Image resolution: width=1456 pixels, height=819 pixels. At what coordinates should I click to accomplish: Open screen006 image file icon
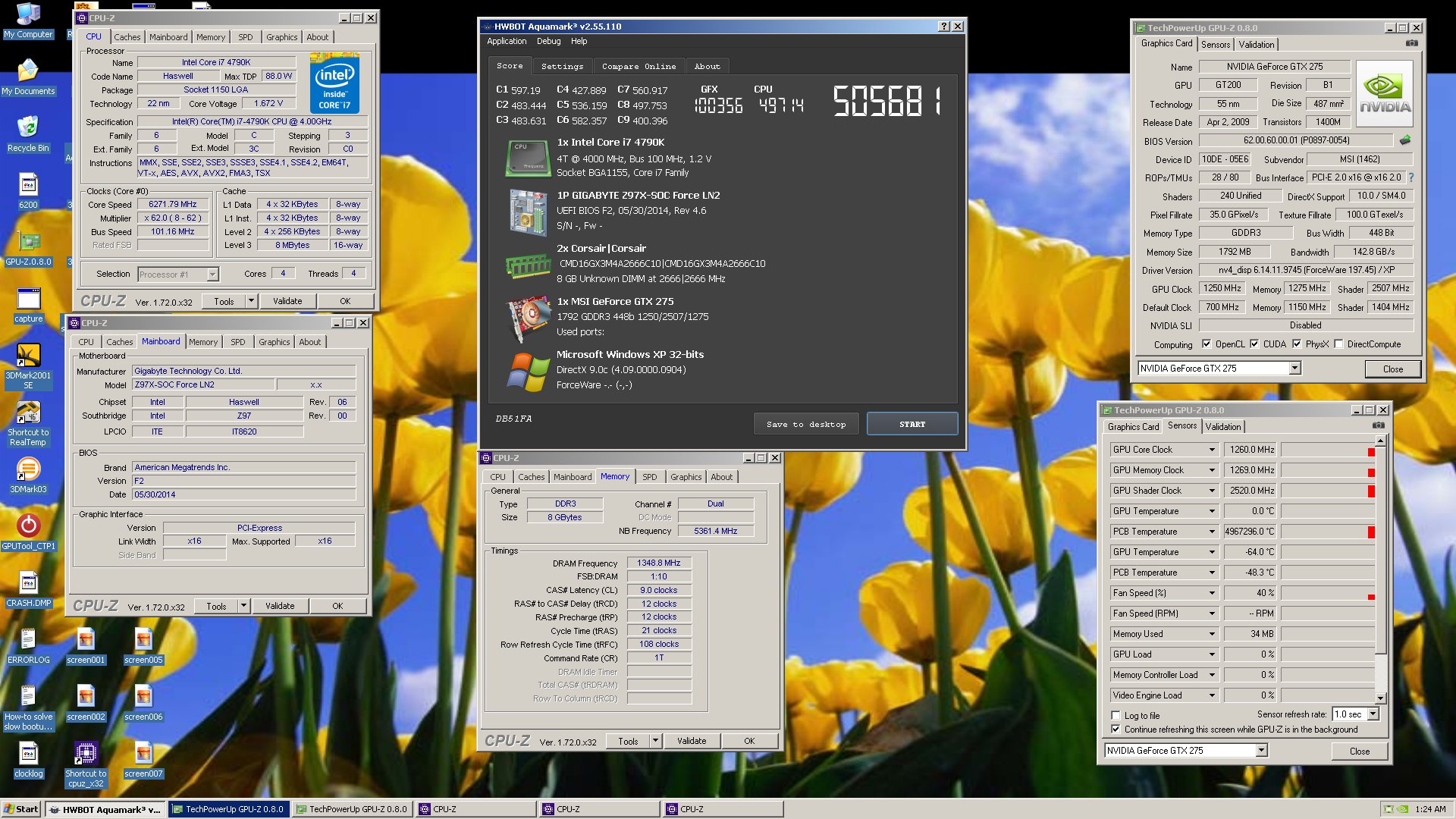[143, 703]
